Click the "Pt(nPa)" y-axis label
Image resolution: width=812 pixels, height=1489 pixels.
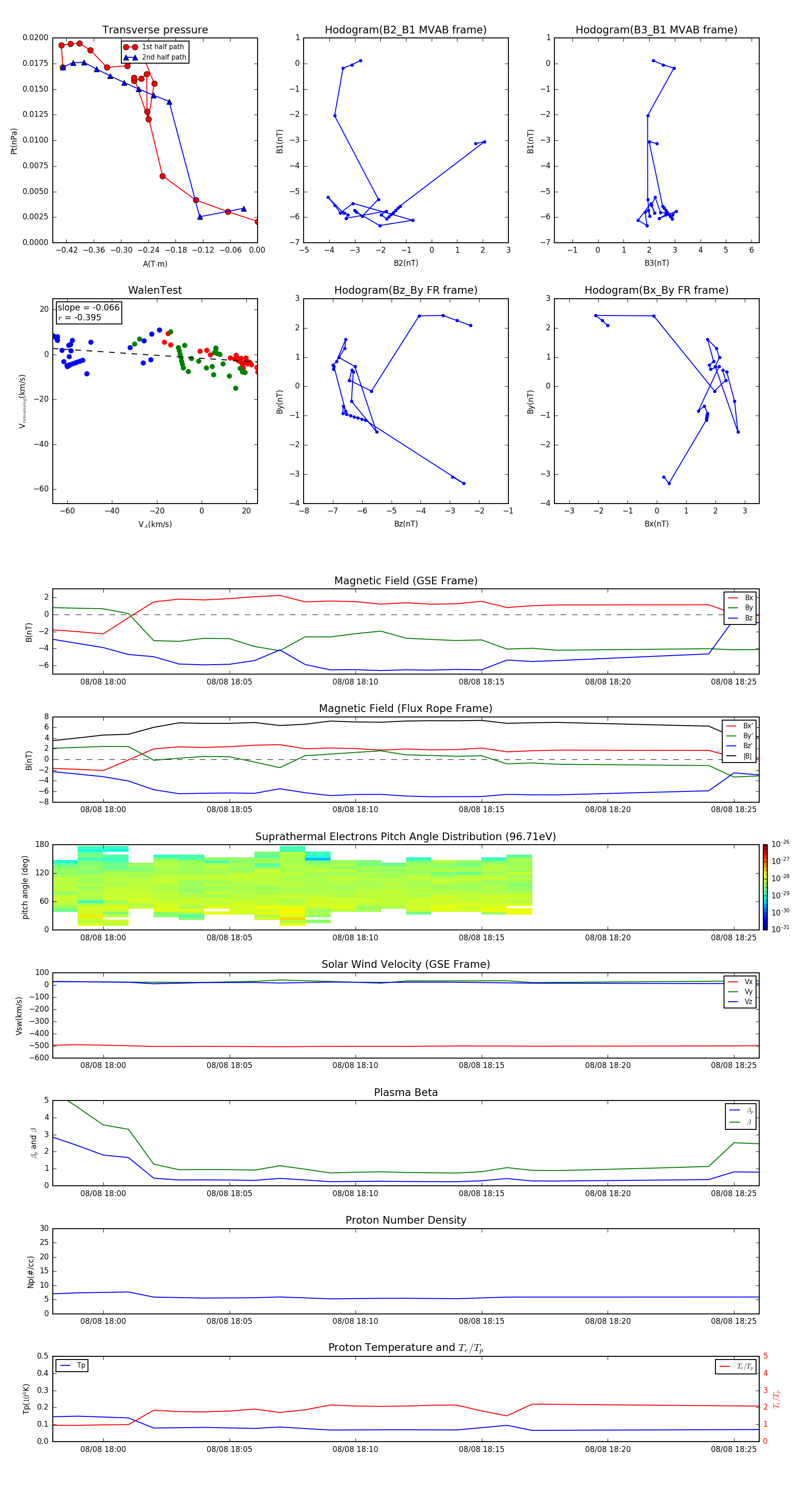click(14, 141)
